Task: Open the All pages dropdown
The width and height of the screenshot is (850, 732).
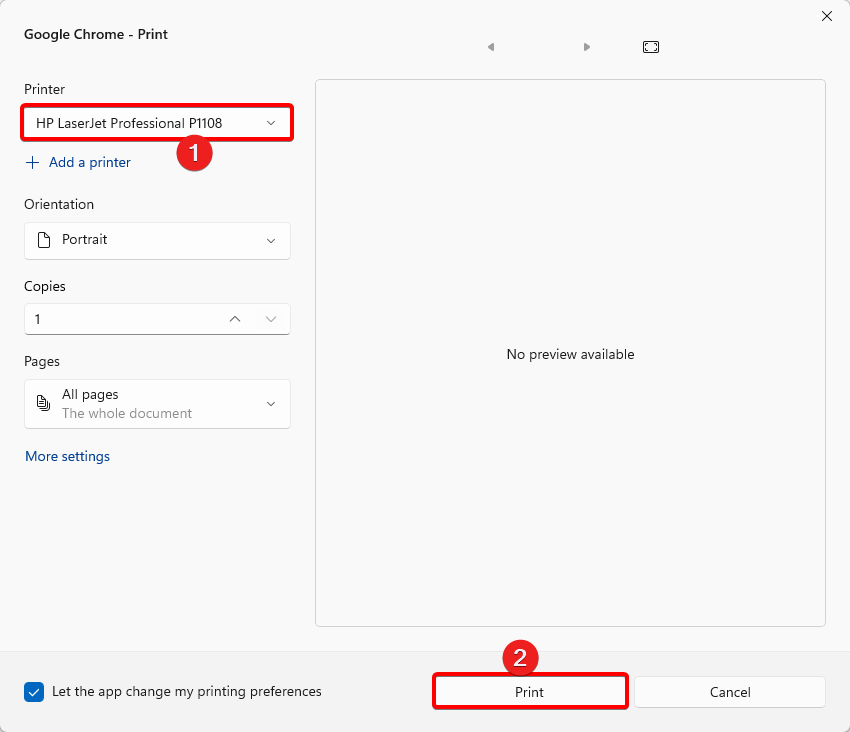Action: [157, 404]
